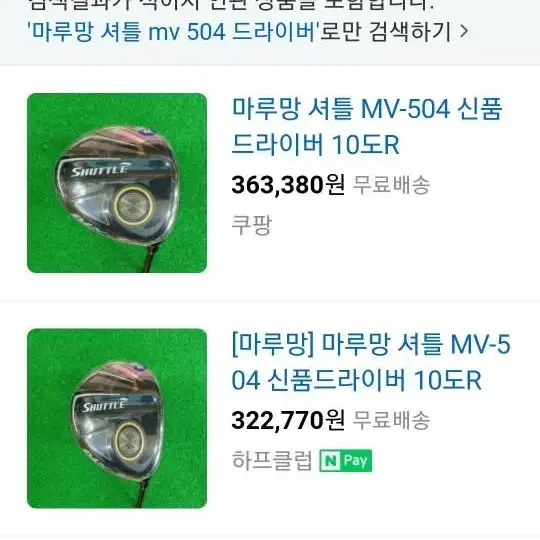Select the 363,380원 price
The width and height of the screenshot is (540, 540).
point(288,185)
